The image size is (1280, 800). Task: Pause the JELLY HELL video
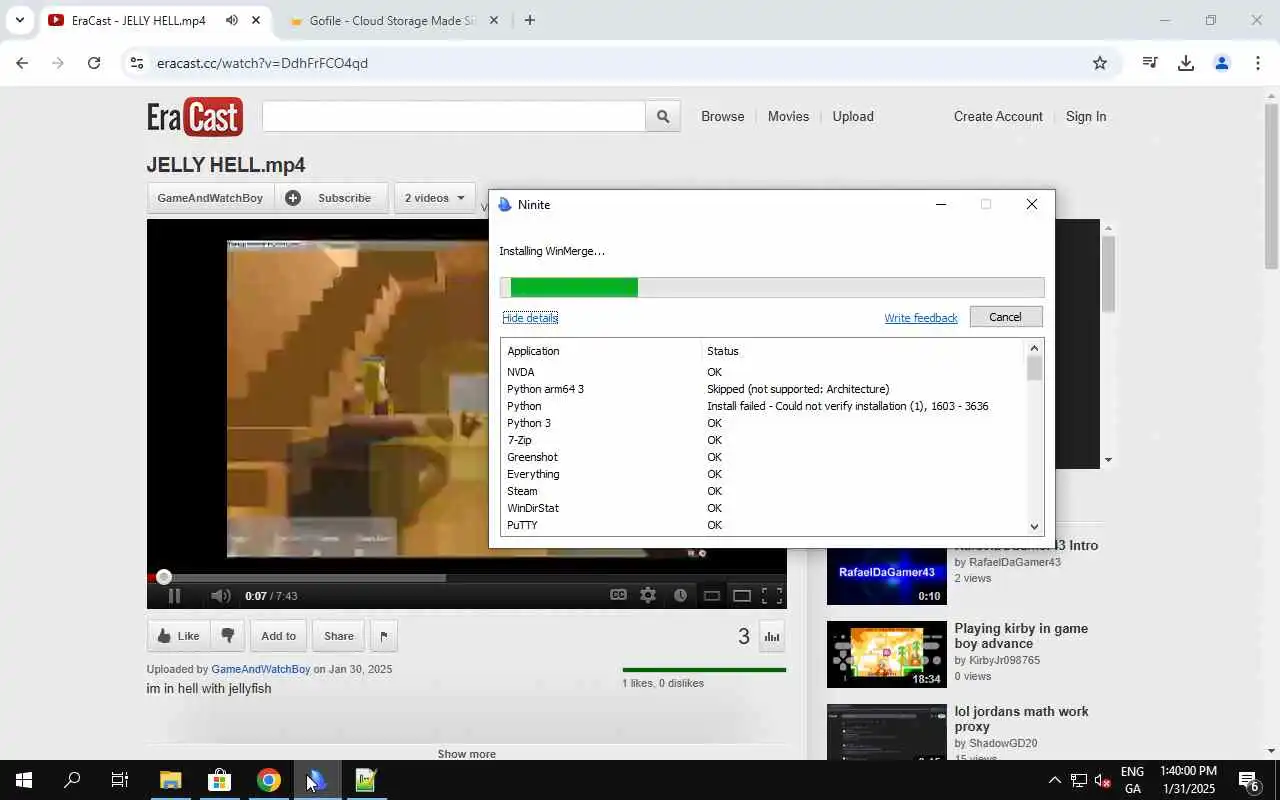pos(174,596)
